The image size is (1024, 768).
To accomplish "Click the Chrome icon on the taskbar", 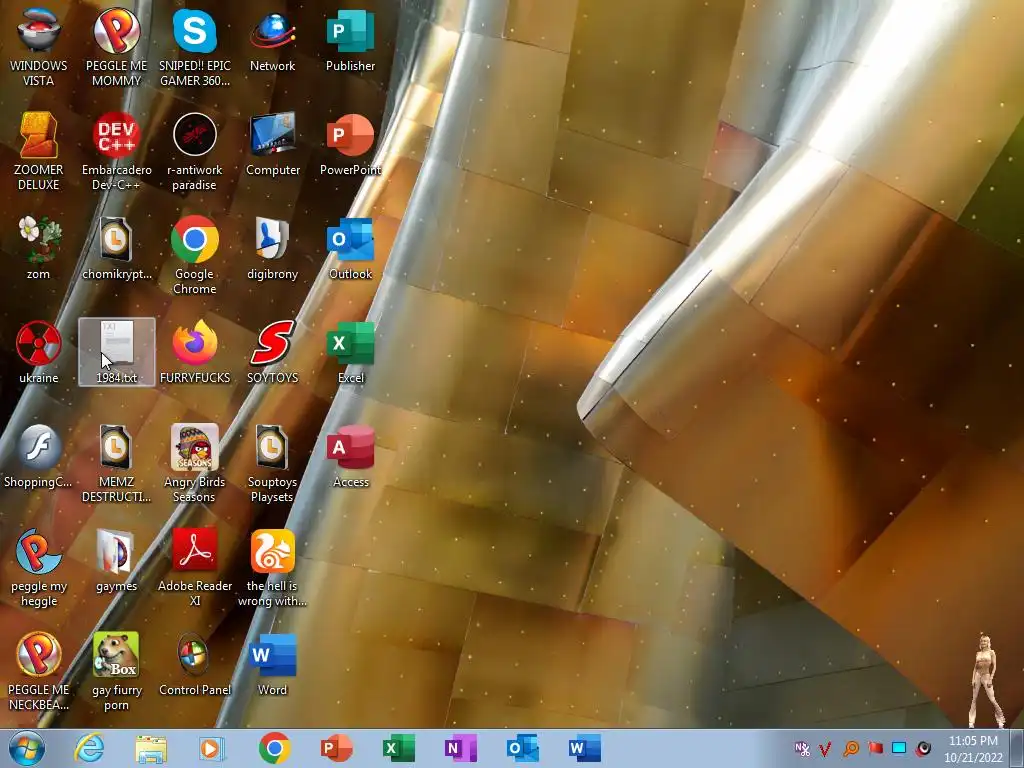I will 274,748.
